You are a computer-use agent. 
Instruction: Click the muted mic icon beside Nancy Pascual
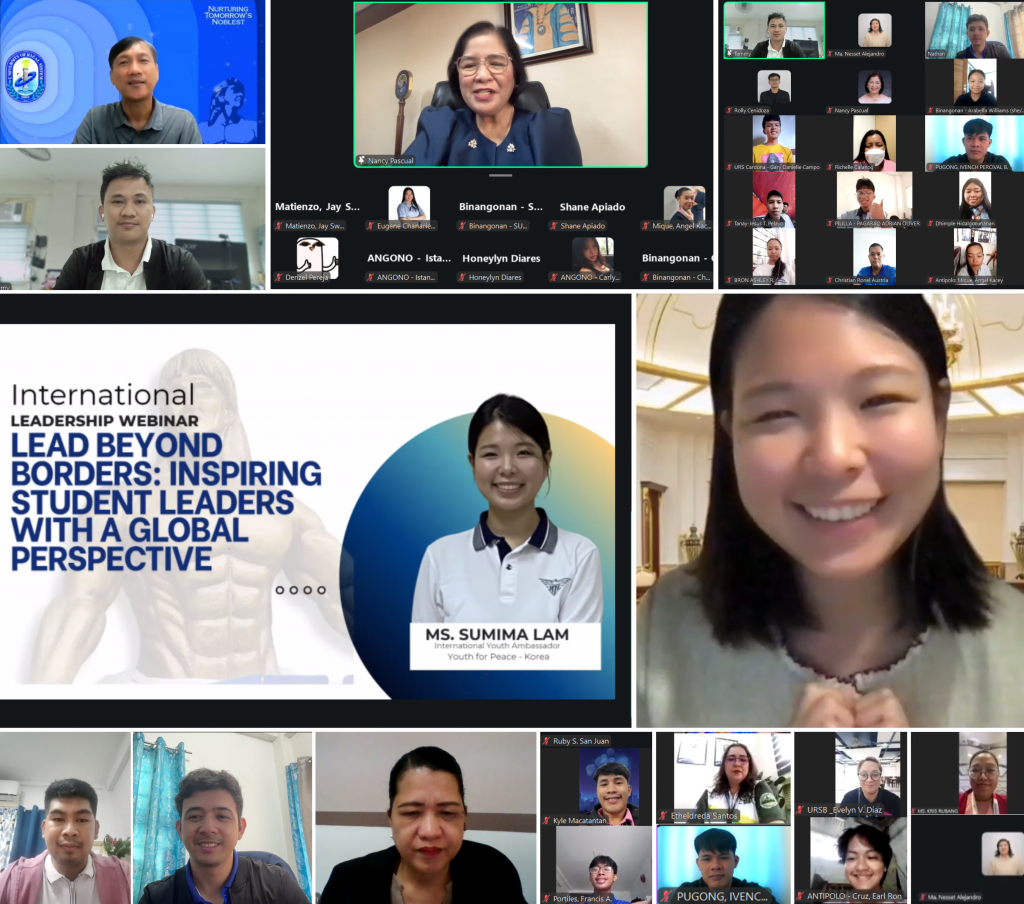830,111
